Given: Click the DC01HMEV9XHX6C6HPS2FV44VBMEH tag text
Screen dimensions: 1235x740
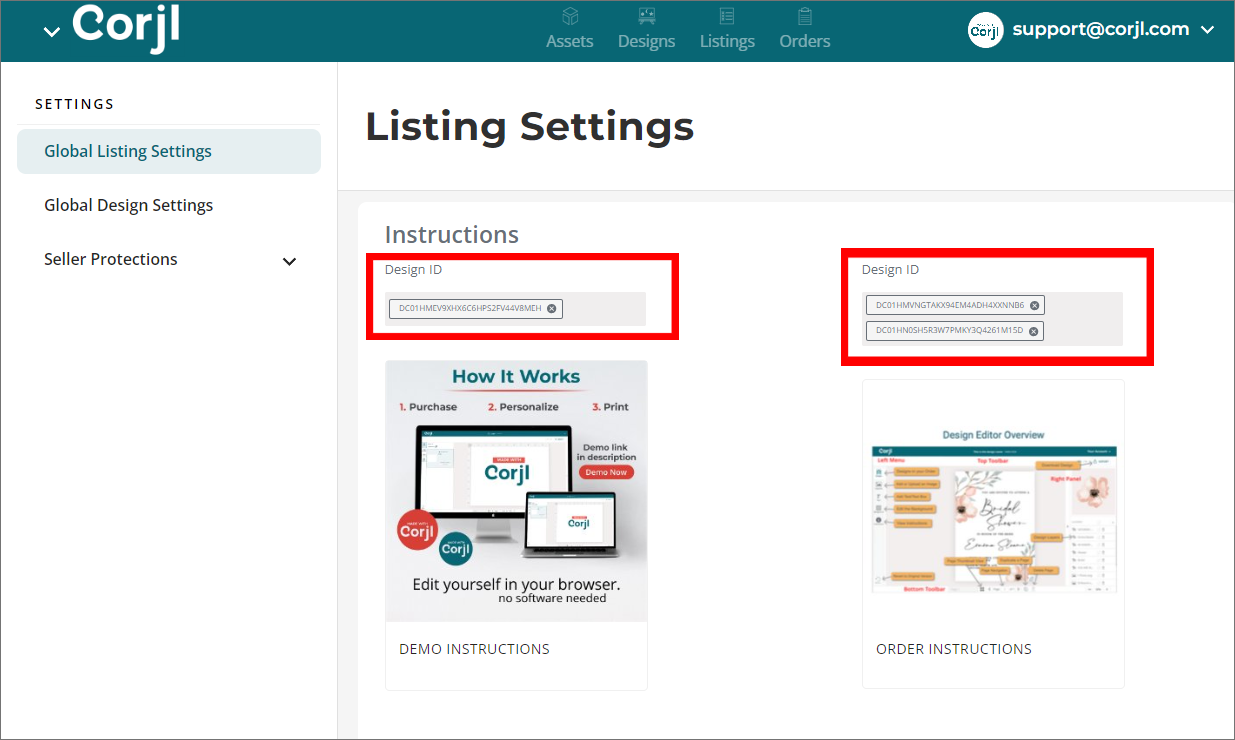Looking at the screenshot, I should coord(470,308).
